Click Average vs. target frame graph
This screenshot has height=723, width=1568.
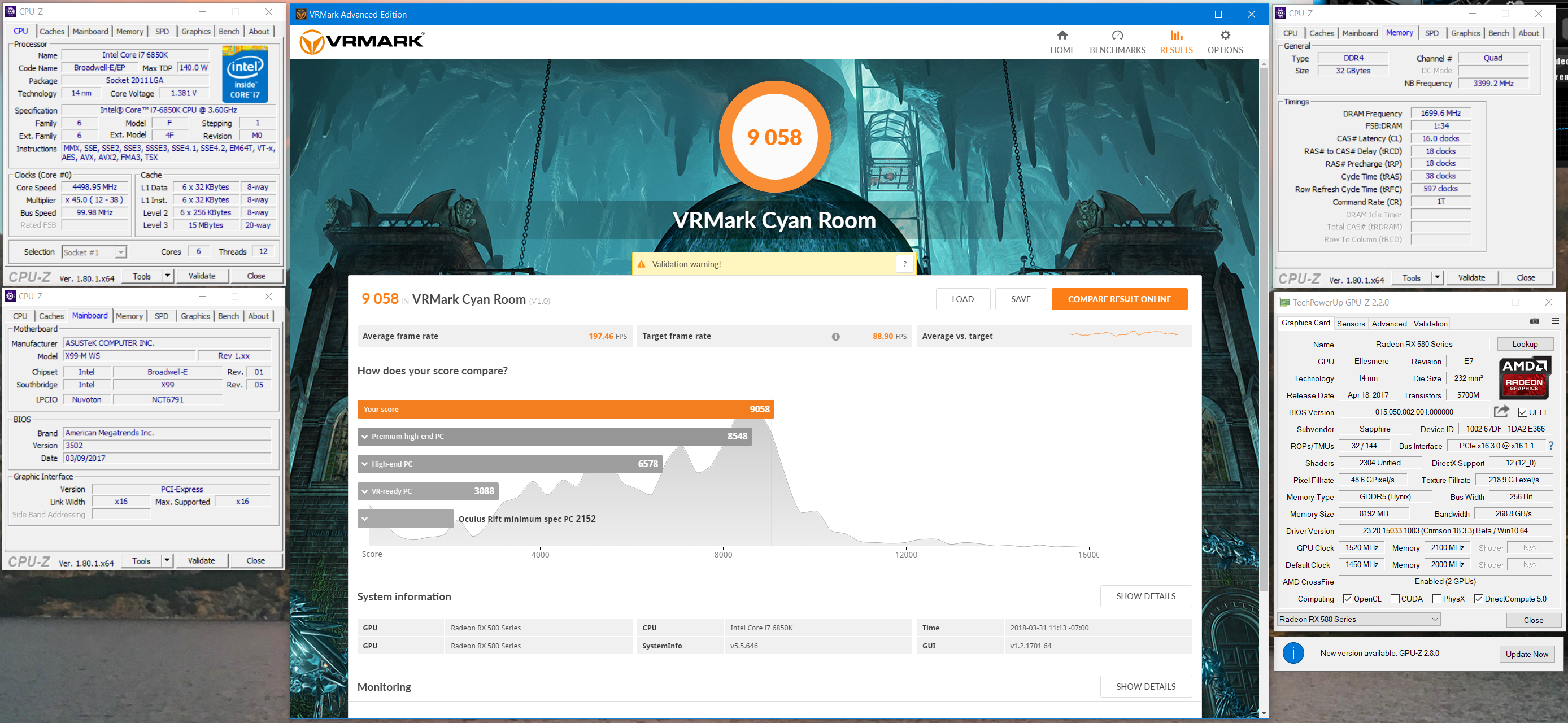(x=1123, y=335)
